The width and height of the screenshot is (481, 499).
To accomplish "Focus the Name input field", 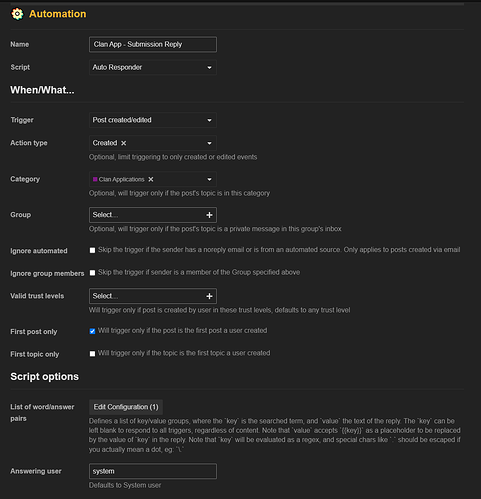I will coord(153,44).
